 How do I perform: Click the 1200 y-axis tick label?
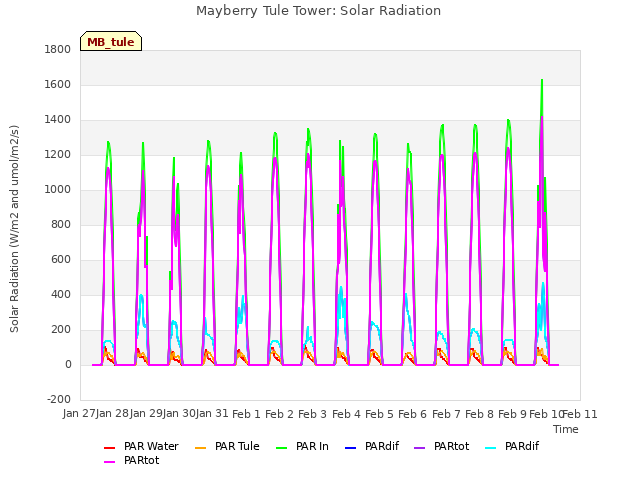click(58, 155)
